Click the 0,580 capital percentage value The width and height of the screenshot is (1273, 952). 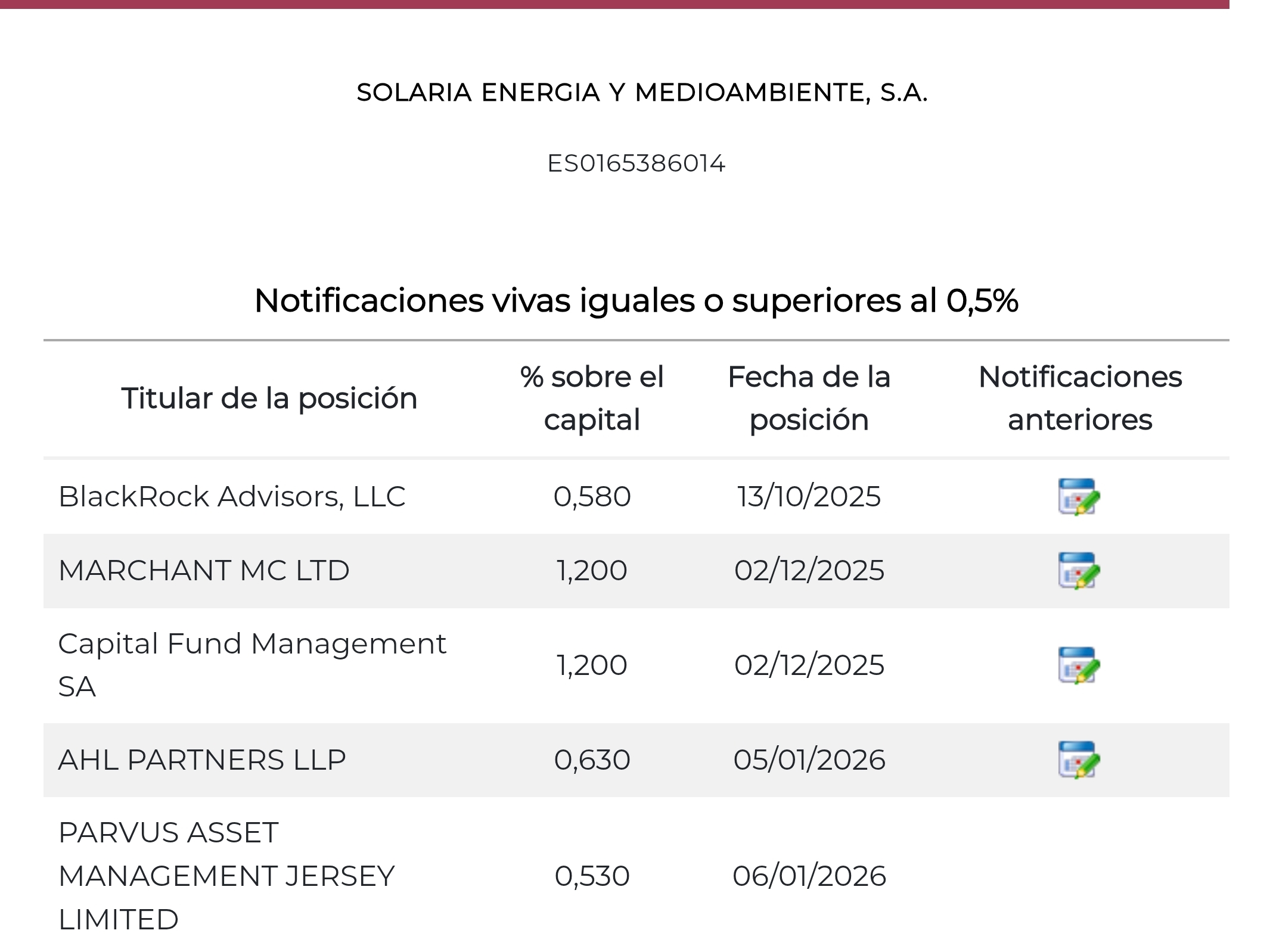[592, 496]
